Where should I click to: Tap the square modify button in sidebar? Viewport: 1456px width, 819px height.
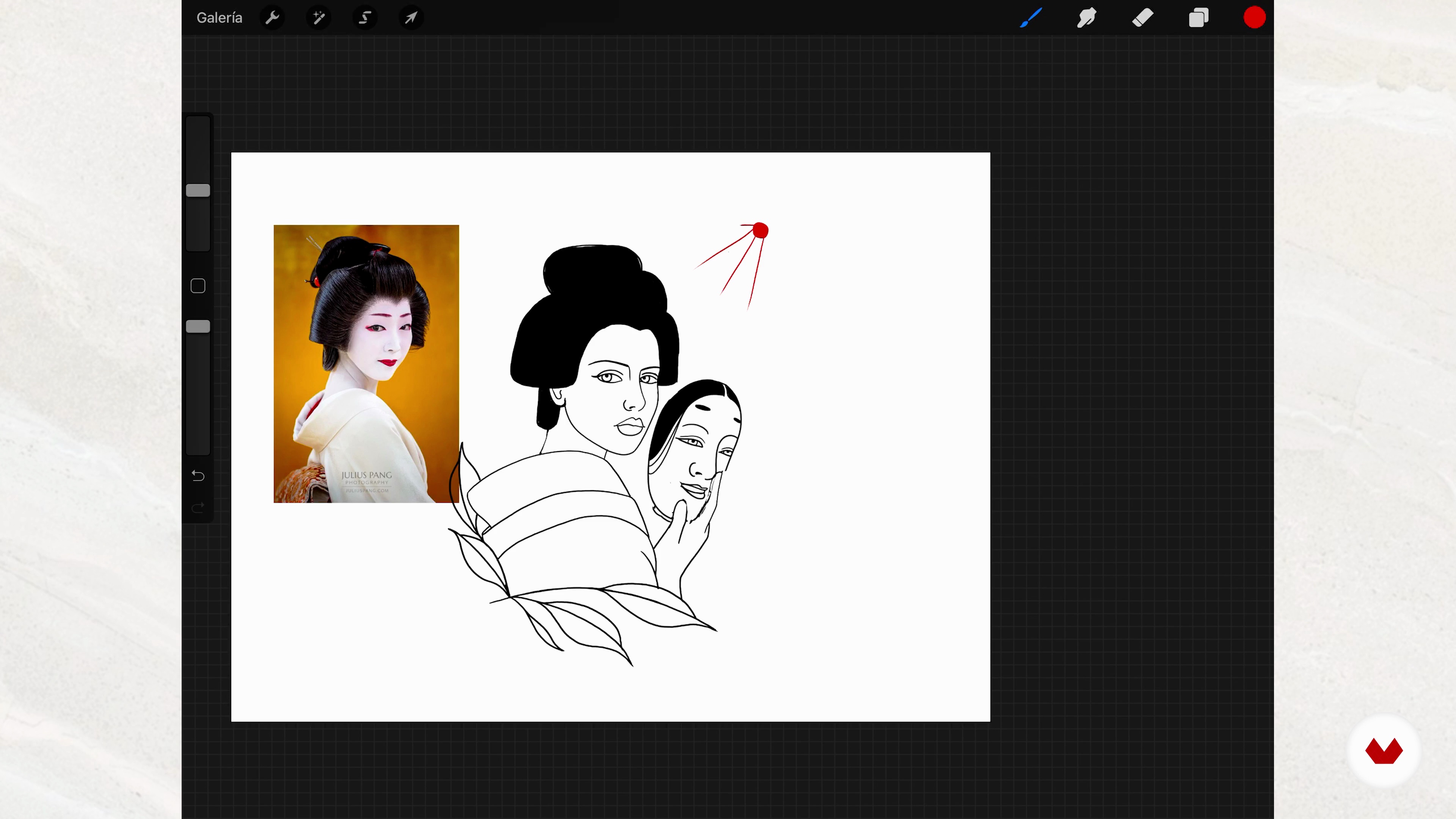click(x=198, y=286)
